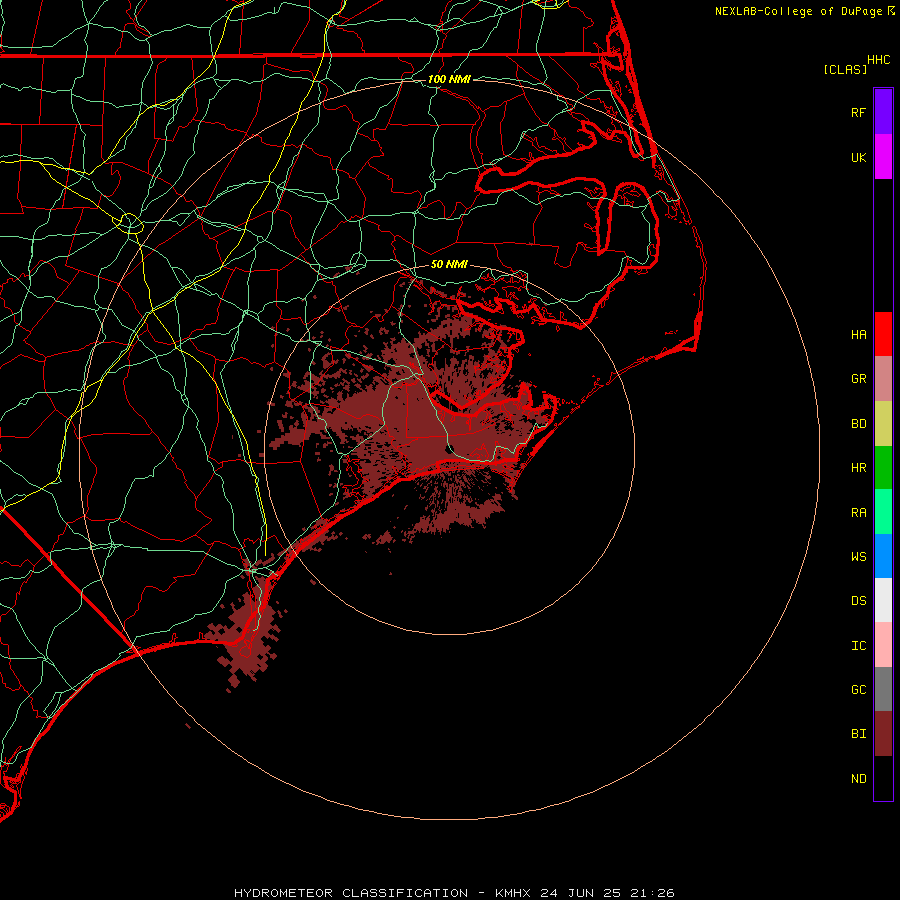
Task: Select the blue WS wet snow swatch
Action: tap(883, 556)
